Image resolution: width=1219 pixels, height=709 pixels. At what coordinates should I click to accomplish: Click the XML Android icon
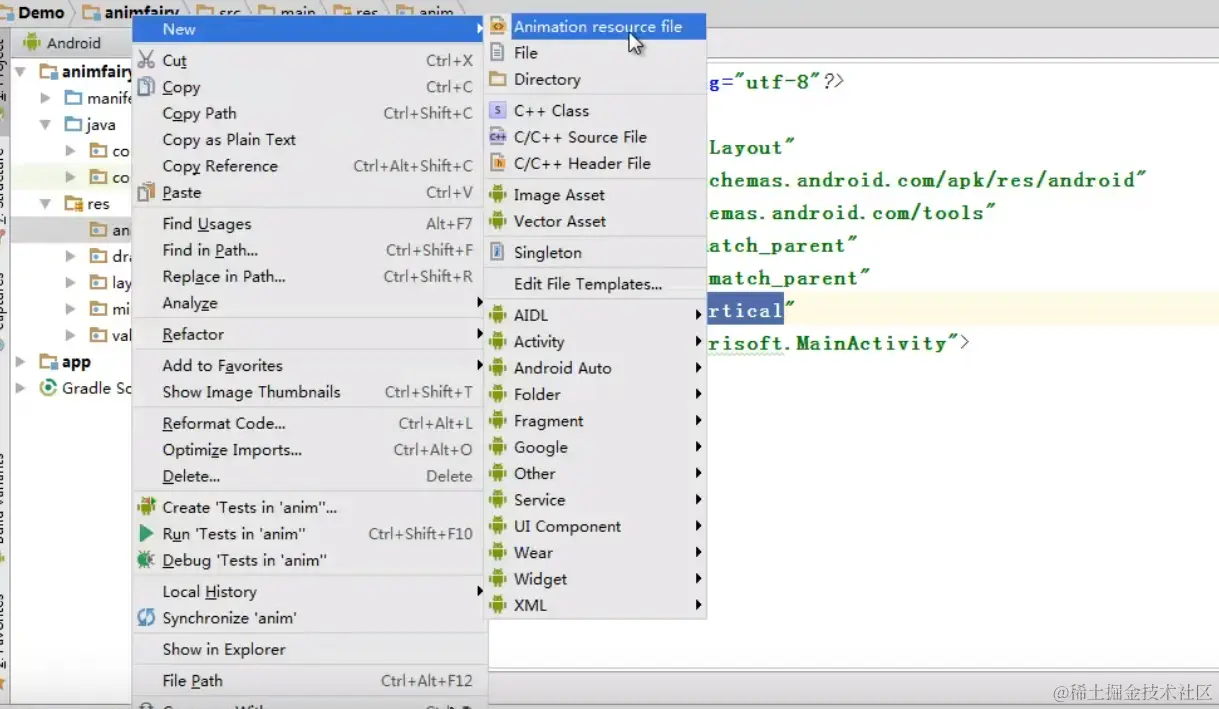coord(498,605)
